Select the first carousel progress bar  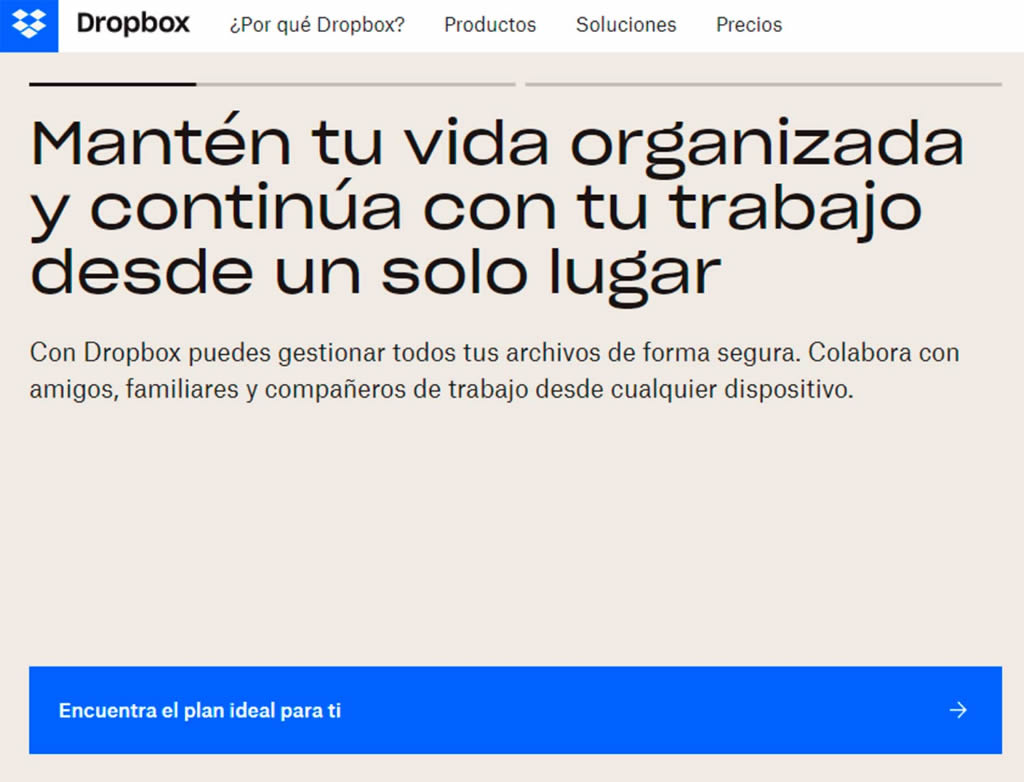pos(272,84)
